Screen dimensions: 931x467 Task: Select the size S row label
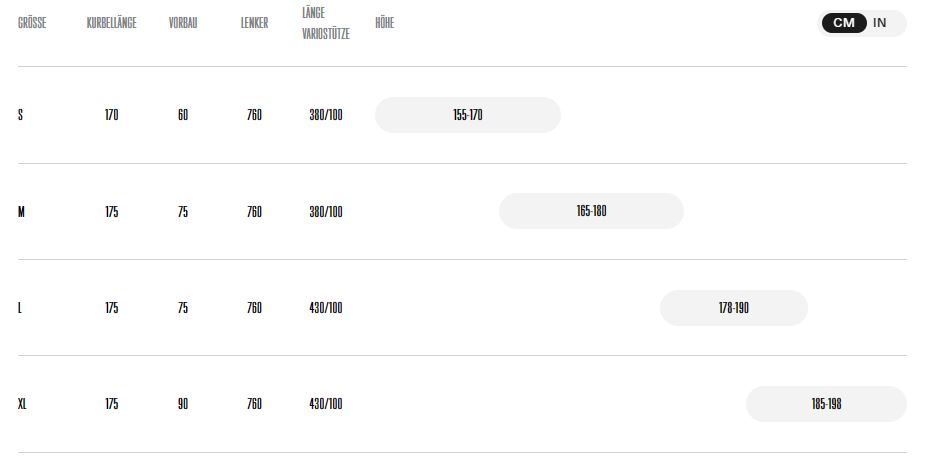pos(21,115)
